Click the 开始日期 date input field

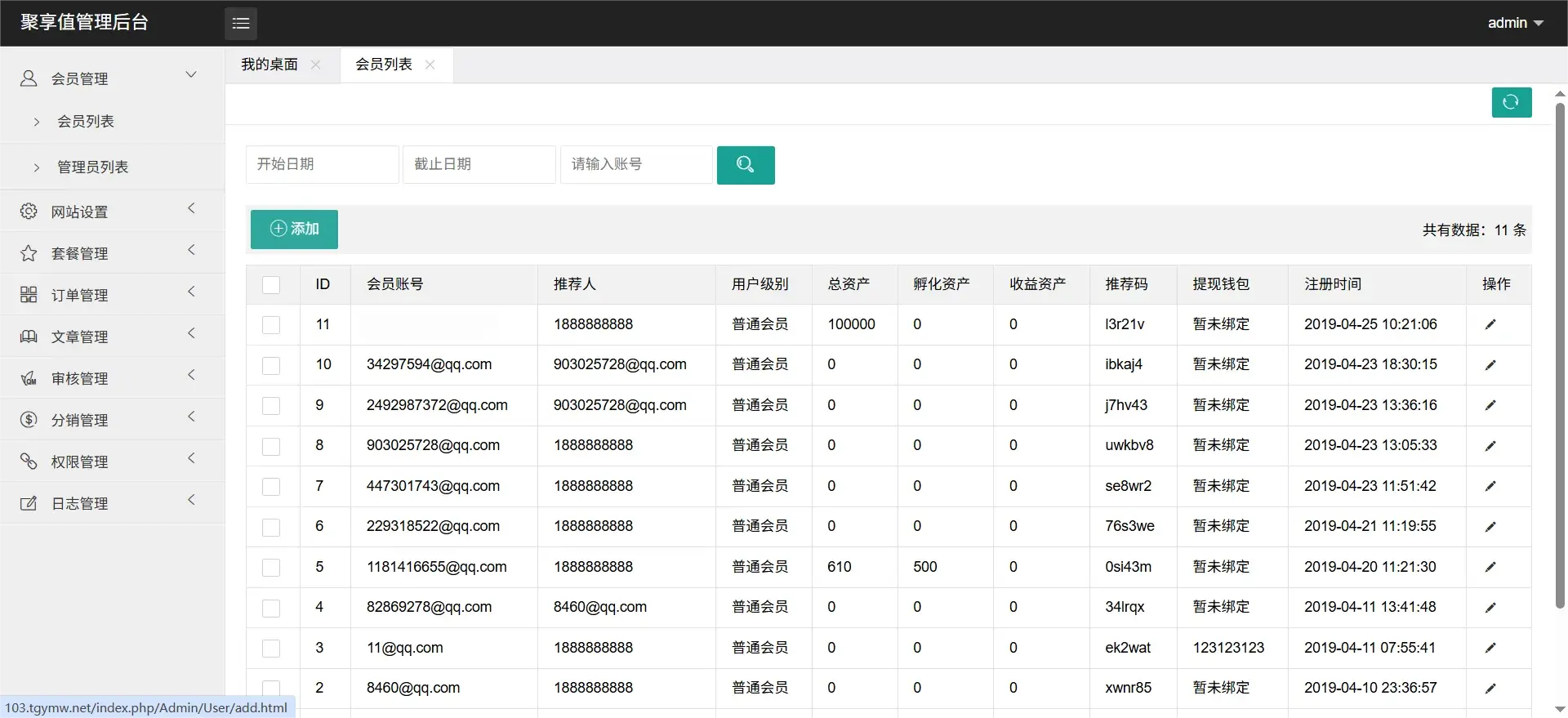pyautogui.click(x=322, y=164)
